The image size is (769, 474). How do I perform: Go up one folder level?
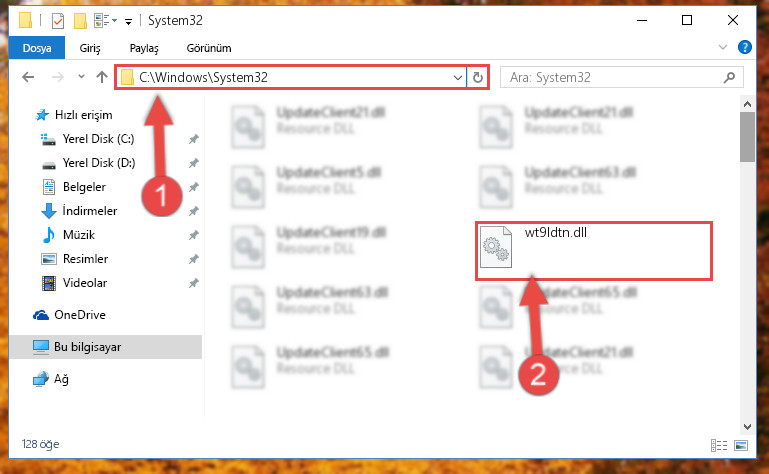tap(102, 77)
